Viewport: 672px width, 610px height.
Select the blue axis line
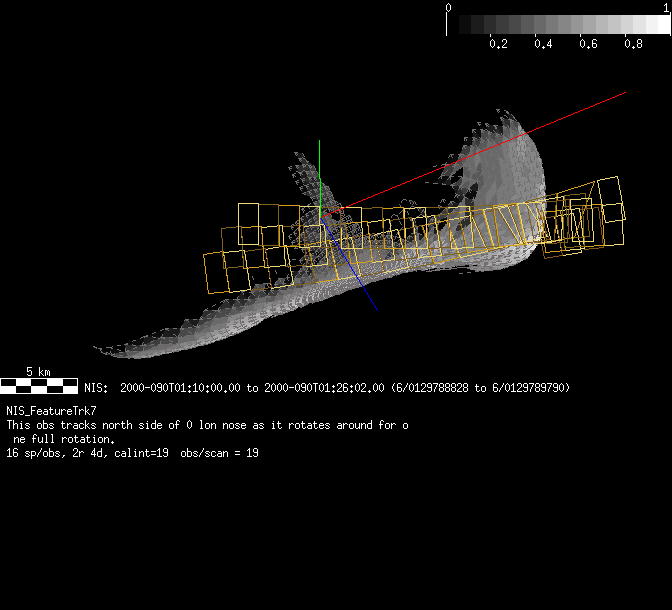(358, 282)
